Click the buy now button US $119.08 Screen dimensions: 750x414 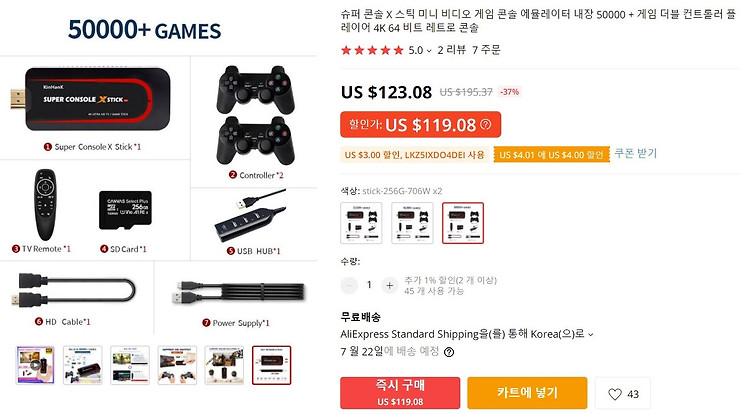pyautogui.click(x=400, y=393)
